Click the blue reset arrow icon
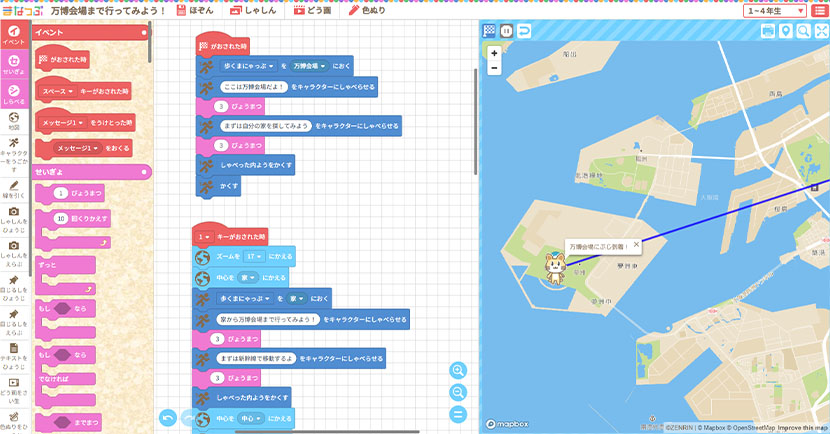The width and height of the screenshot is (830, 434). click(x=524, y=31)
